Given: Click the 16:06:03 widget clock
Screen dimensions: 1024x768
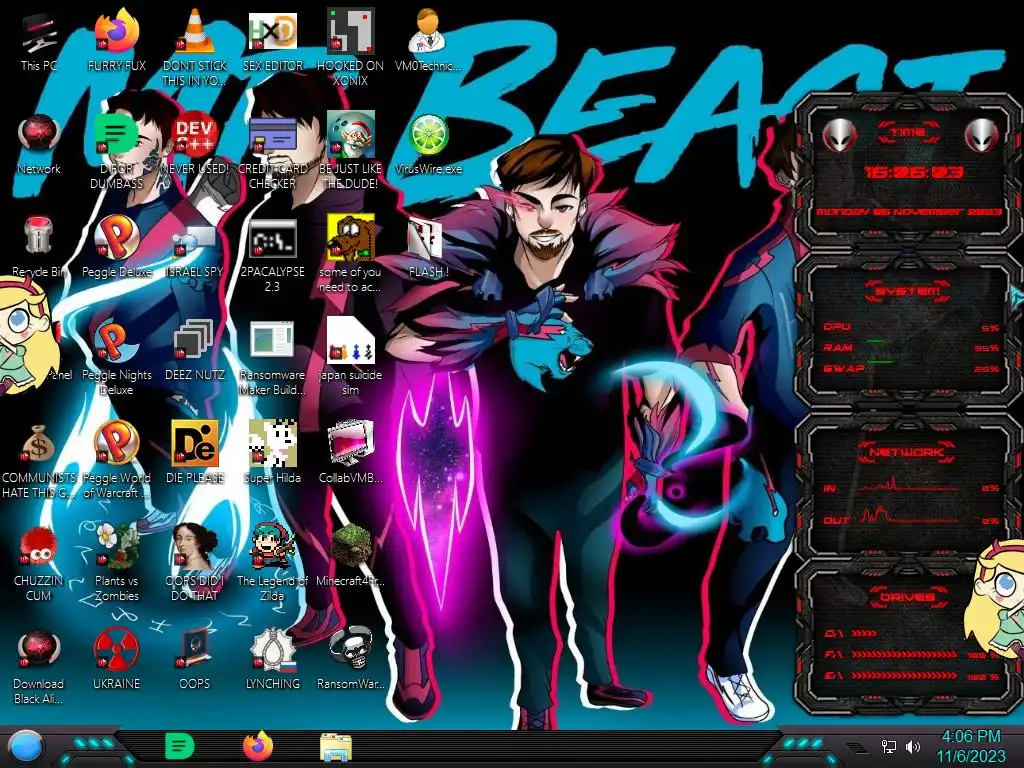Looking at the screenshot, I should coord(914,172).
